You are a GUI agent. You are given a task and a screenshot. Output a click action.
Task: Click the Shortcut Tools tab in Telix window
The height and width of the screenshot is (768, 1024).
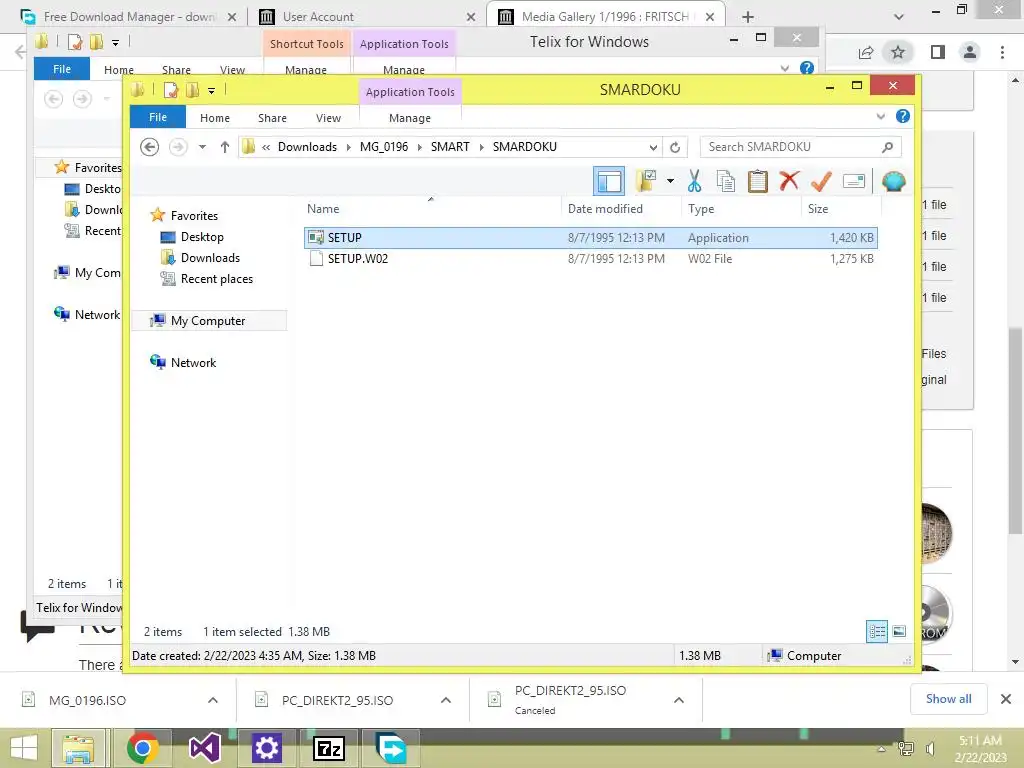click(306, 44)
